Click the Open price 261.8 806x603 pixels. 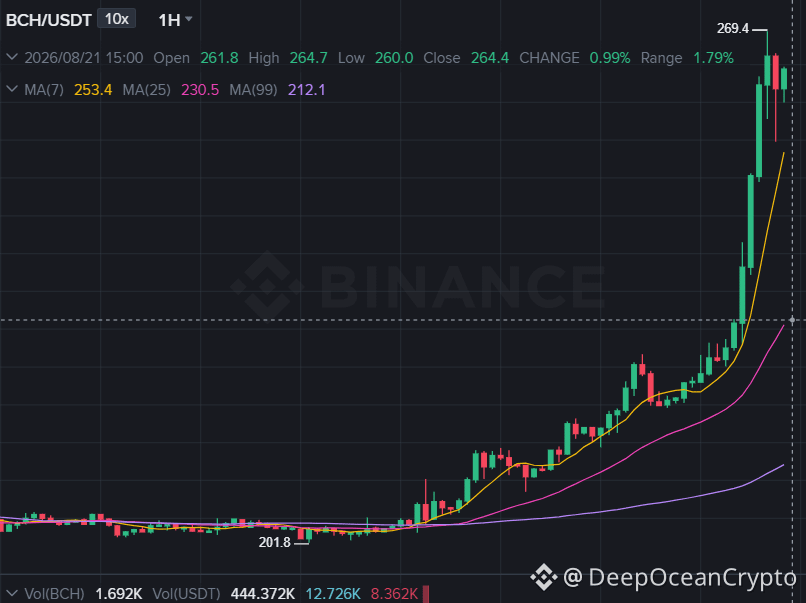click(x=219, y=58)
